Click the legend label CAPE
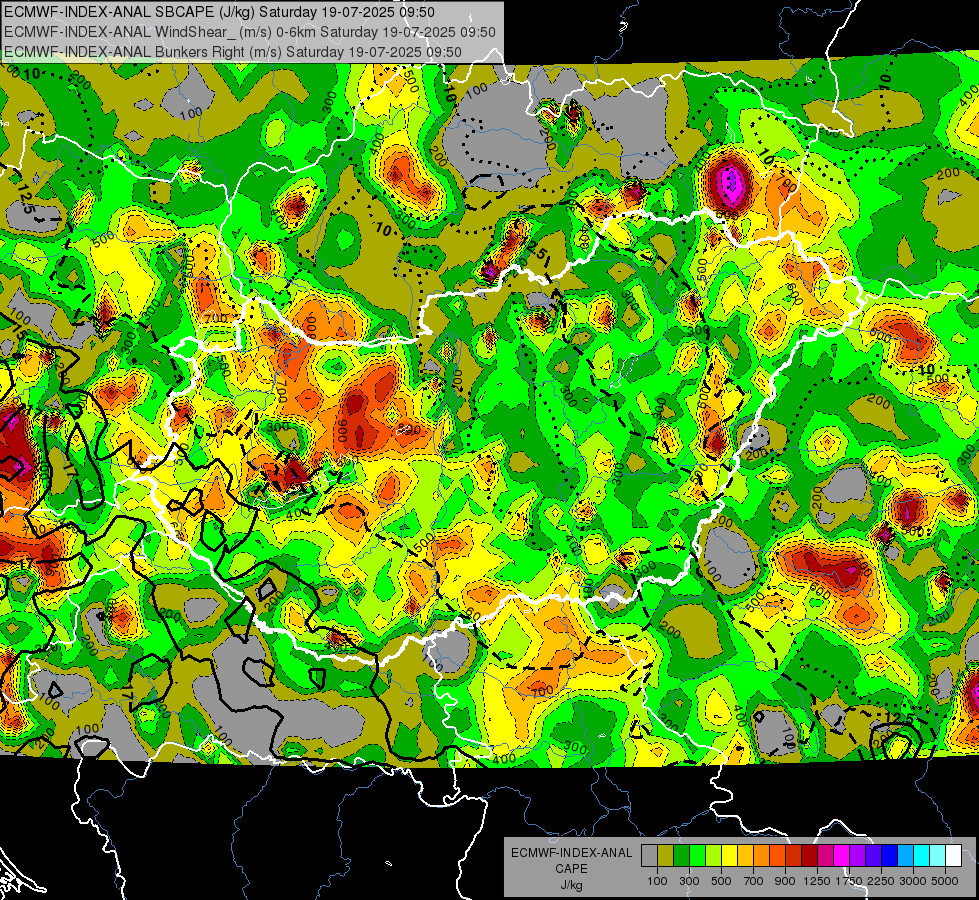 [571, 869]
